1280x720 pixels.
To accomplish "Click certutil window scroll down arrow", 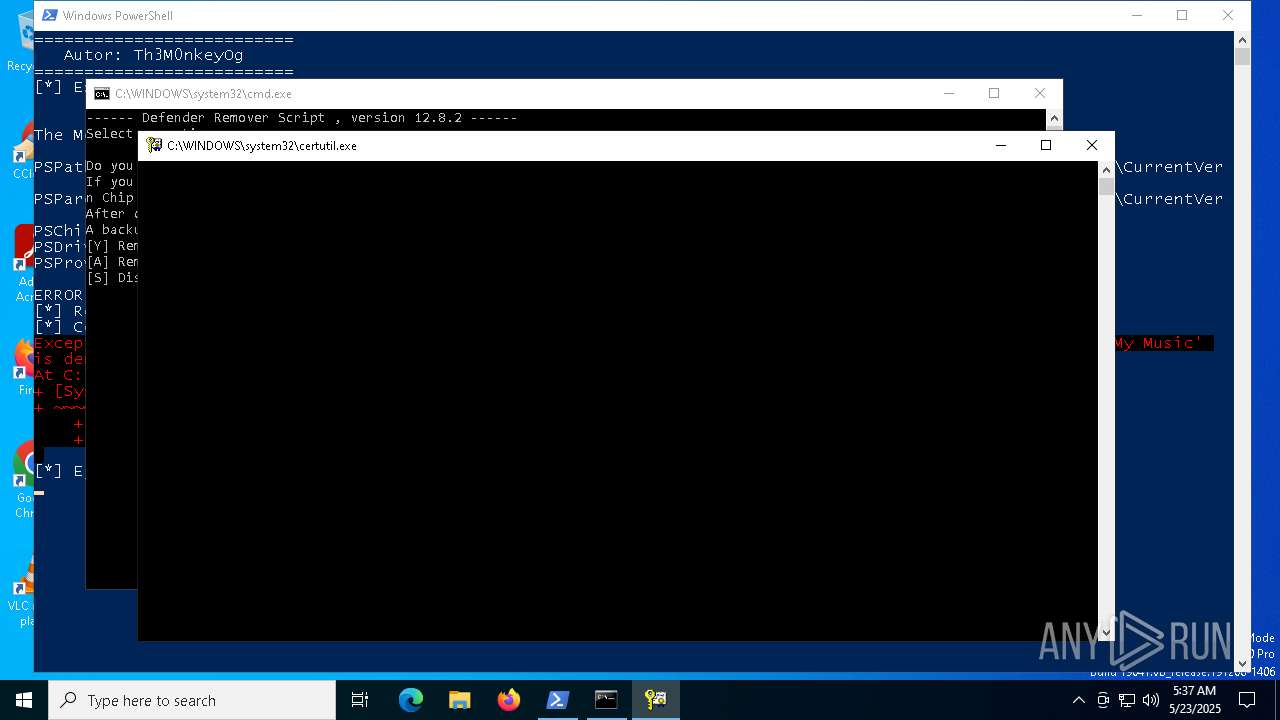I will [x=1106, y=632].
